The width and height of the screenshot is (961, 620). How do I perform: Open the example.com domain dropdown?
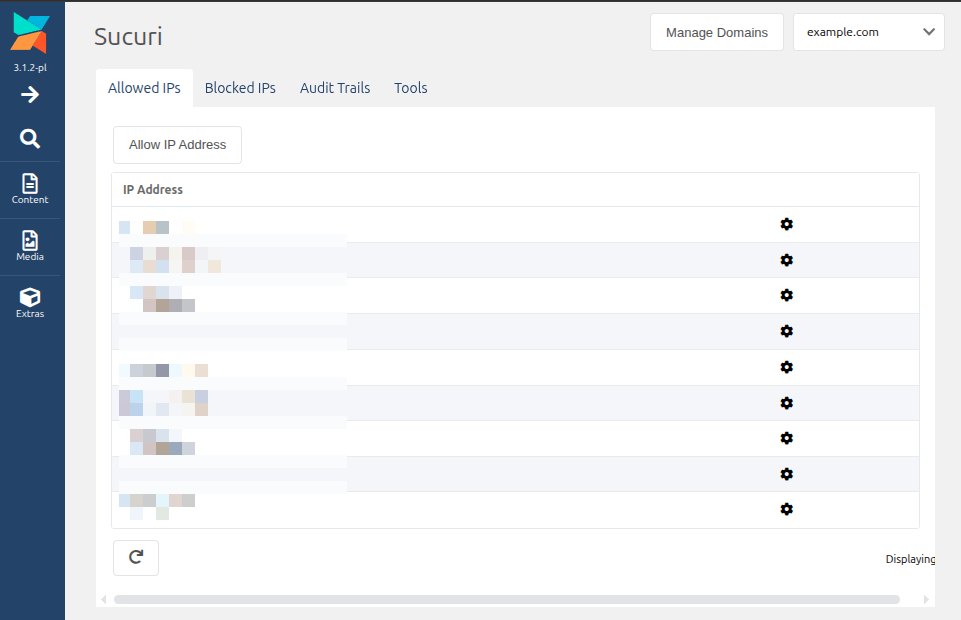[868, 32]
